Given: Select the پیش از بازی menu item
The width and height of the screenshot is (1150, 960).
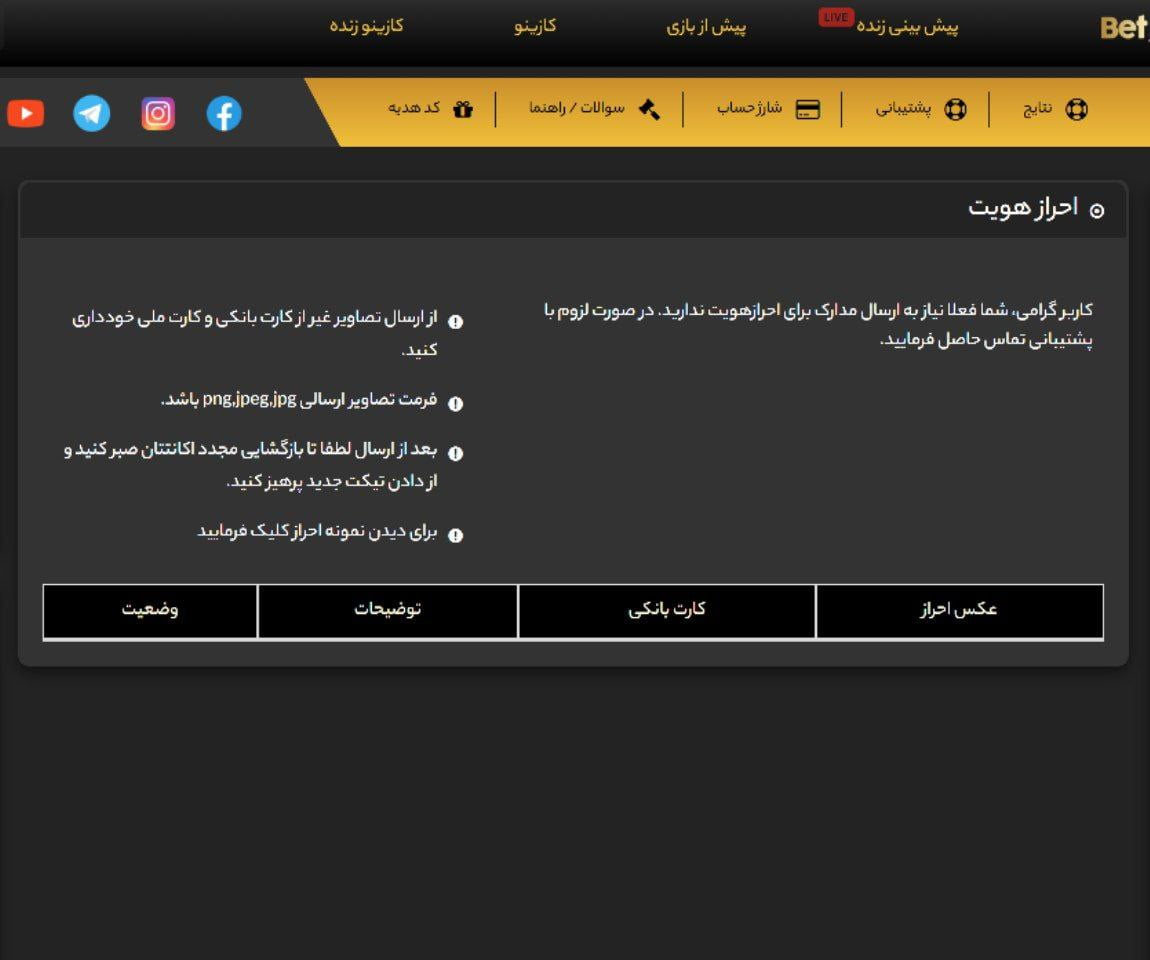Looking at the screenshot, I should pyautogui.click(x=706, y=26).
